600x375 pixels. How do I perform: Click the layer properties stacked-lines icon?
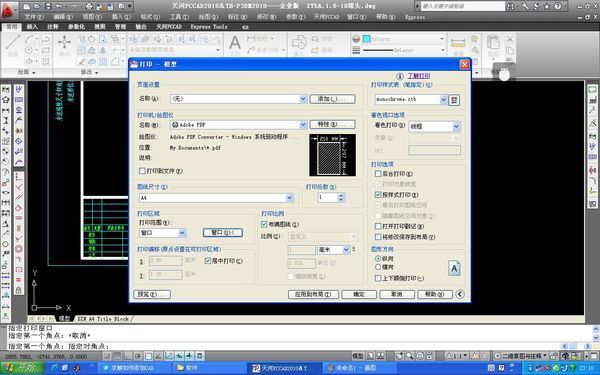(356, 50)
